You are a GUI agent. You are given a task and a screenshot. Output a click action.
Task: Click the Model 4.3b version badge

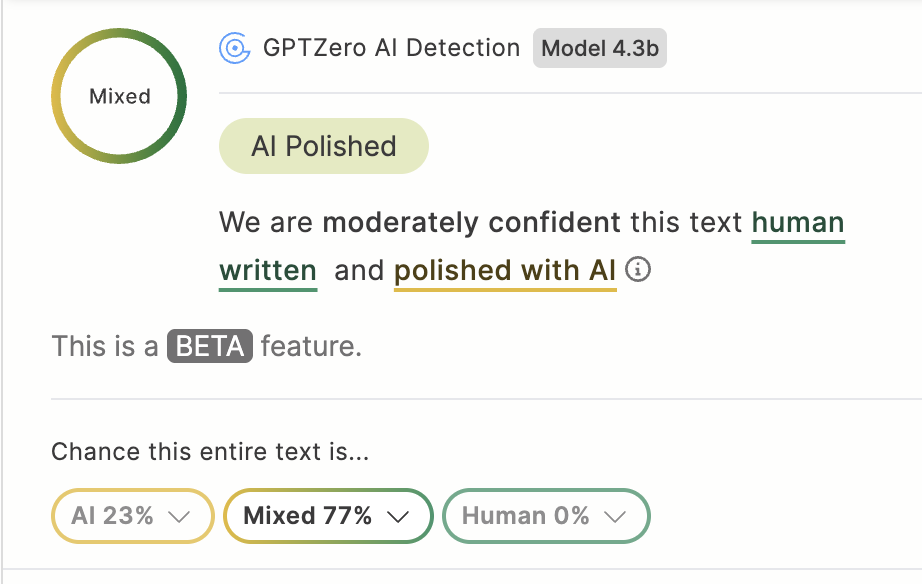(x=600, y=48)
